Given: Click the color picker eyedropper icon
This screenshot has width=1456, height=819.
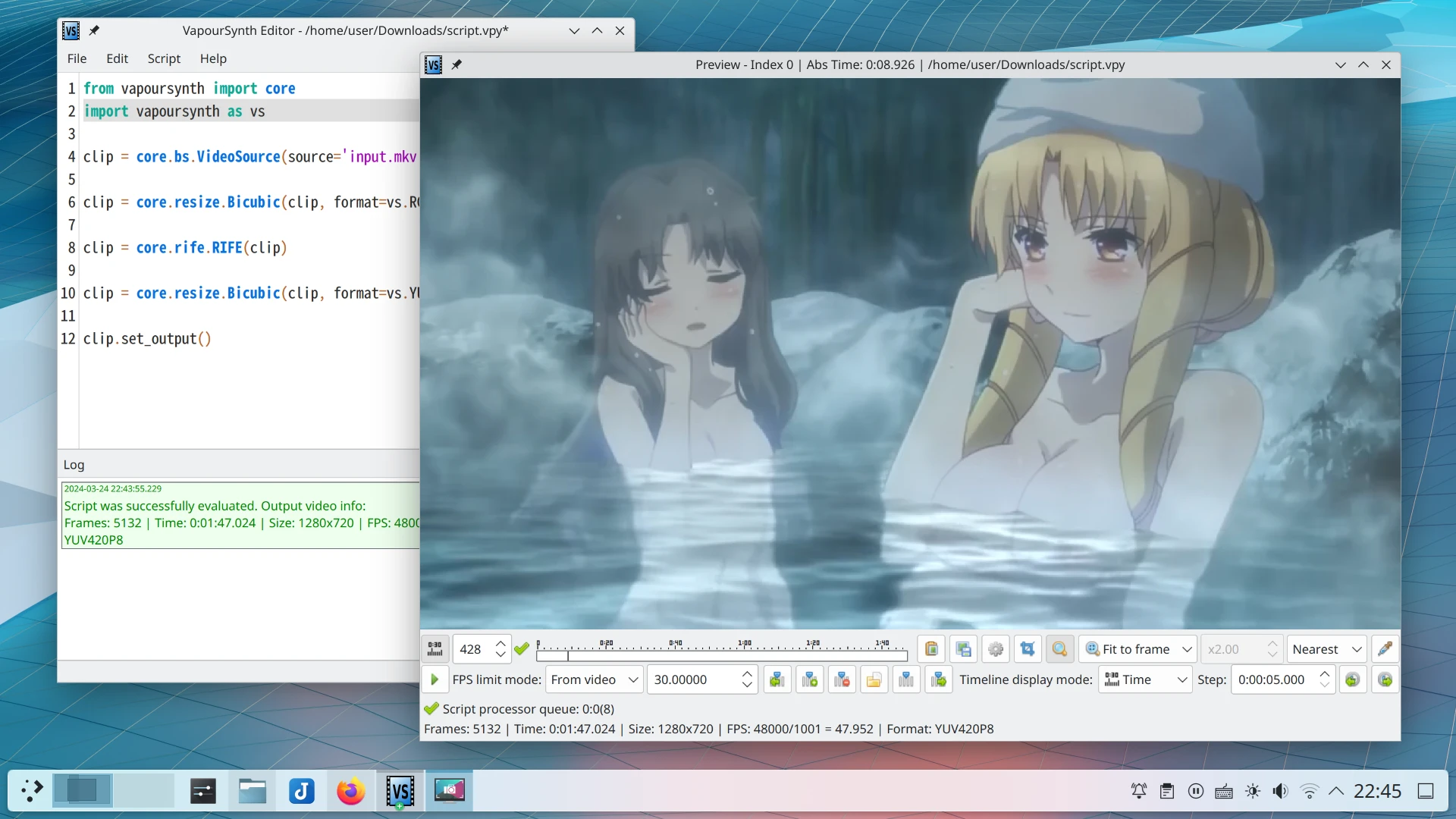Looking at the screenshot, I should coord(1385,649).
